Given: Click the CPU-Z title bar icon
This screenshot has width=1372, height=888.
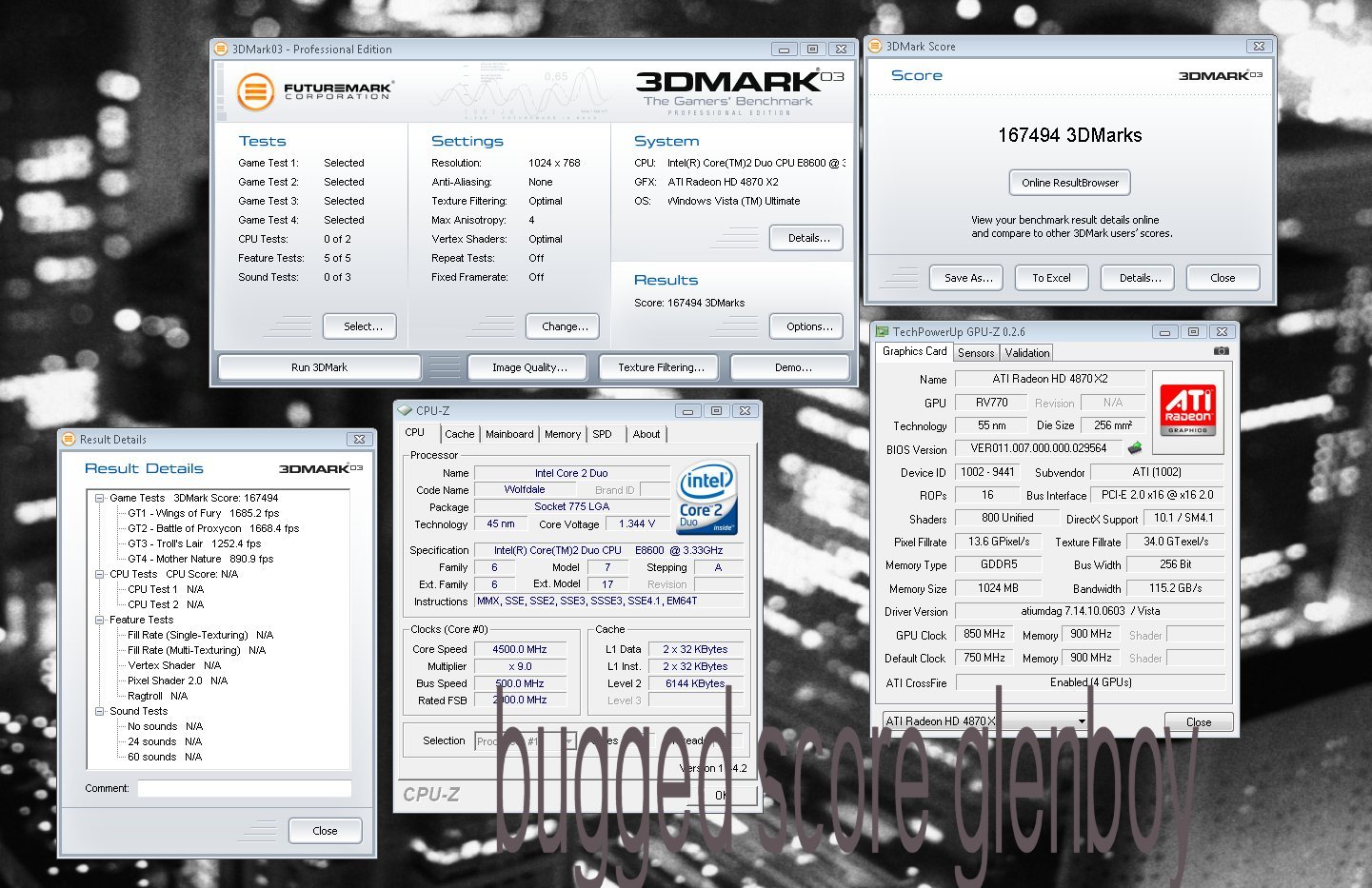Looking at the screenshot, I should (x=406, y=411).
